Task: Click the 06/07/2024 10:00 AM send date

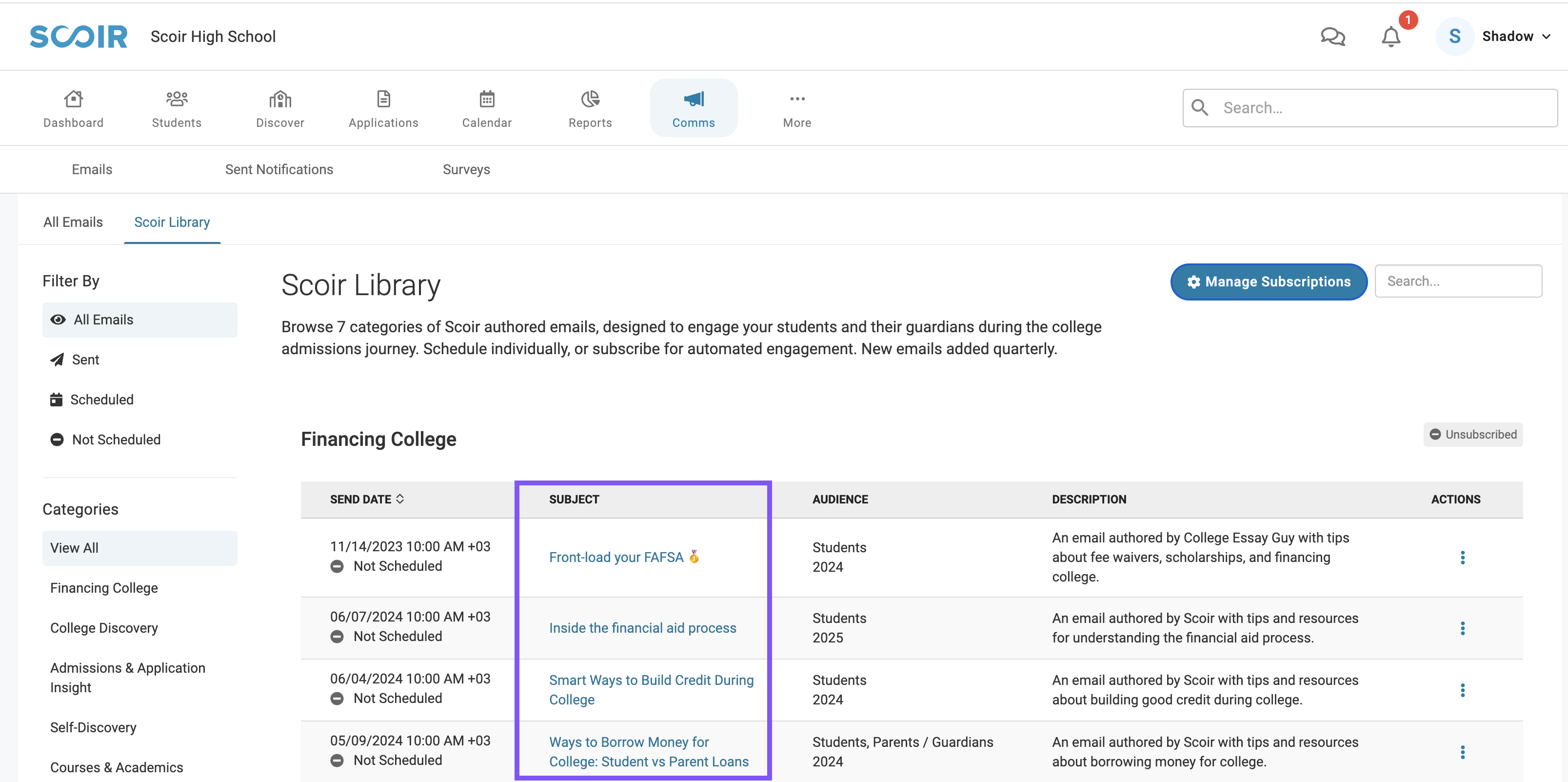Action: click(x=410, y=616)
